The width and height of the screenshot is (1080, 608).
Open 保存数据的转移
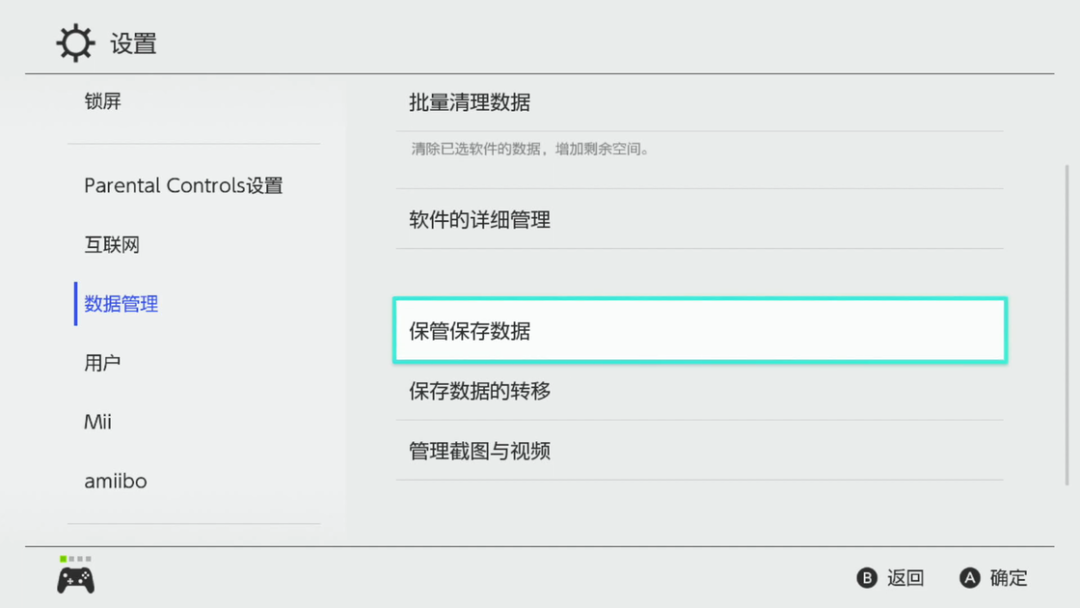[x=480, y=391]
